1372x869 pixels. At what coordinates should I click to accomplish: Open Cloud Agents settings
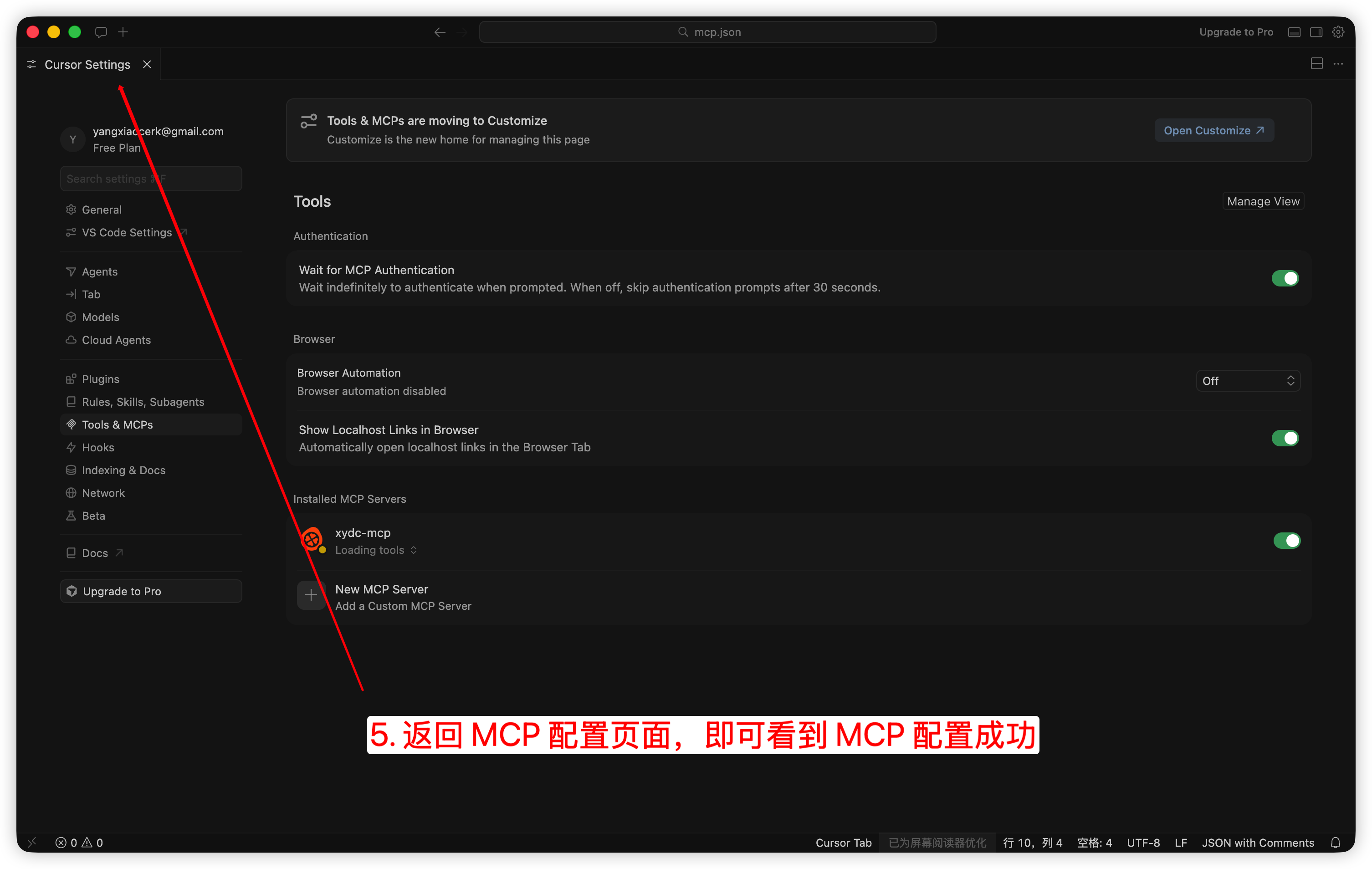[151, 340]
